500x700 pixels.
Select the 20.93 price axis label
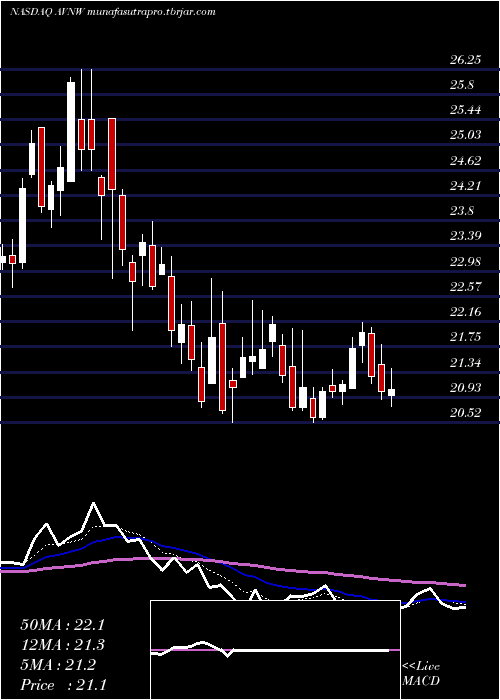click(466, 388)
